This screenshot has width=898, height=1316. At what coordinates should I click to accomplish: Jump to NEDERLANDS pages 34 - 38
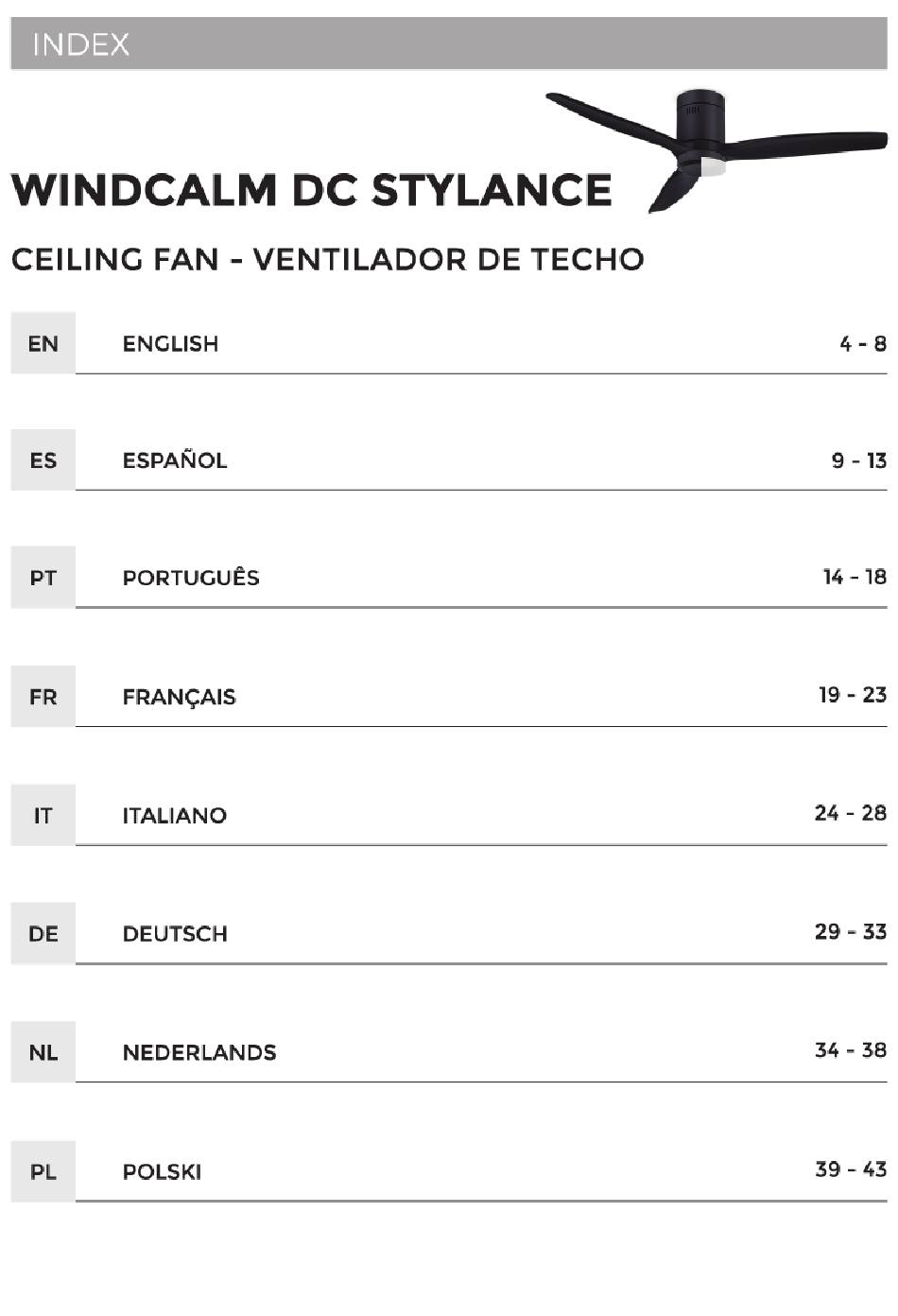[x=481, y=1051]
